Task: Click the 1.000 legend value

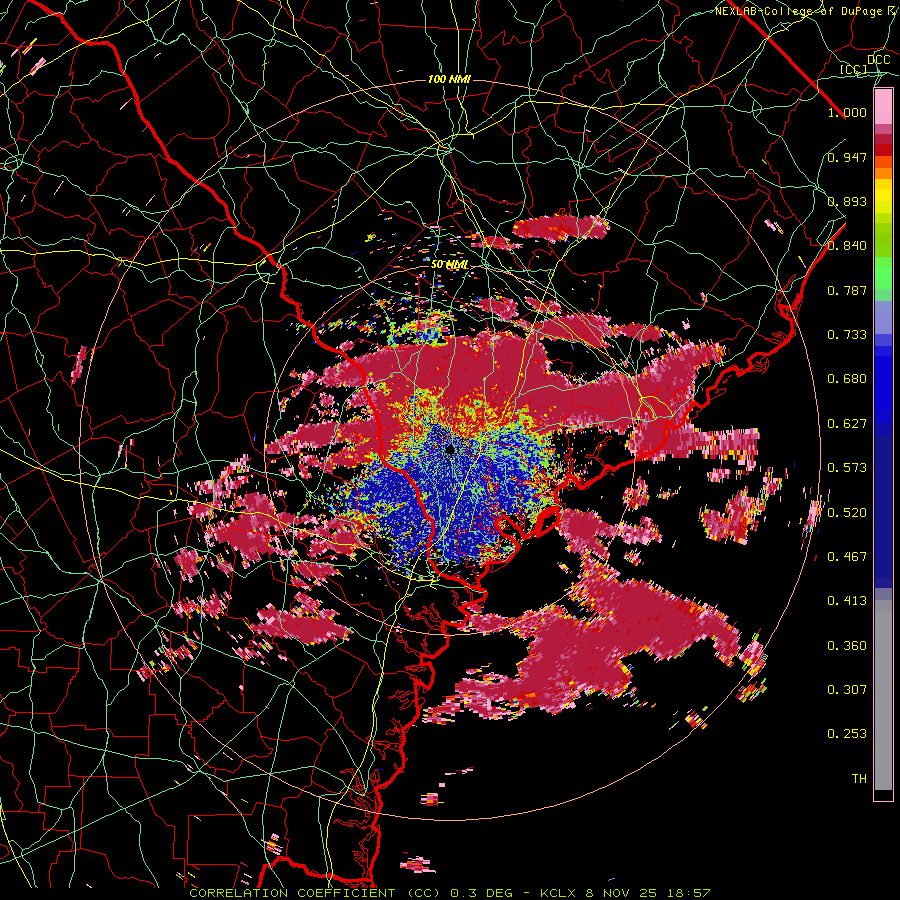Action: [x=847, y=112]
